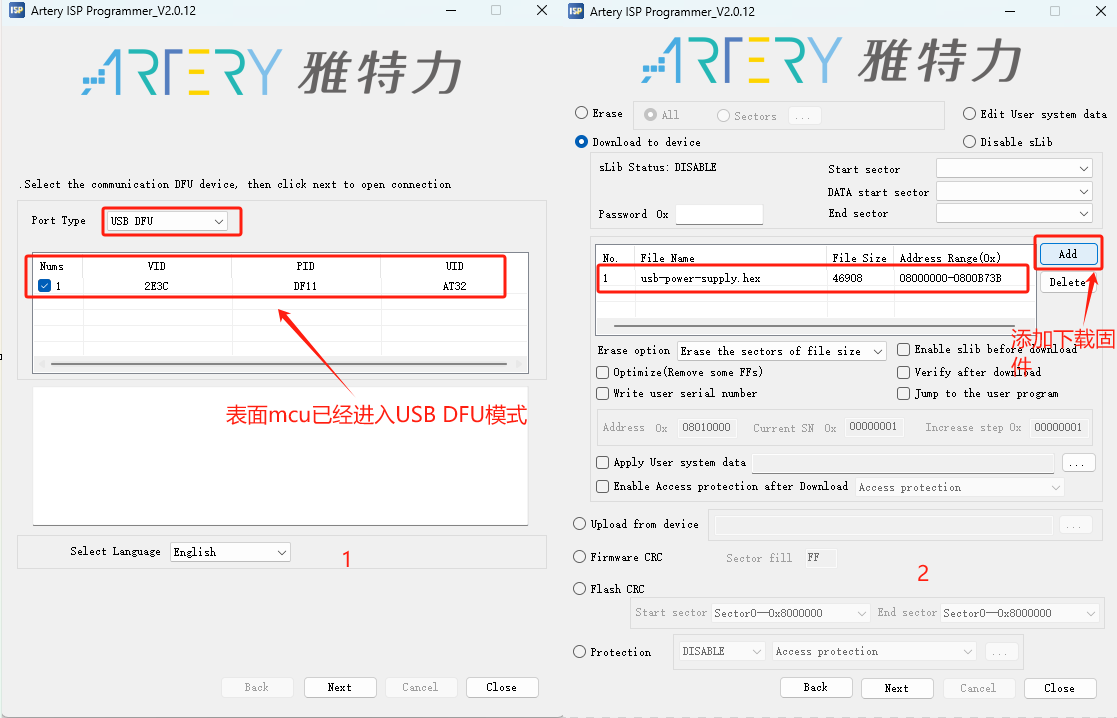
Task: Select UID value AT32 in device table
Action: click(x=454, y=286)
